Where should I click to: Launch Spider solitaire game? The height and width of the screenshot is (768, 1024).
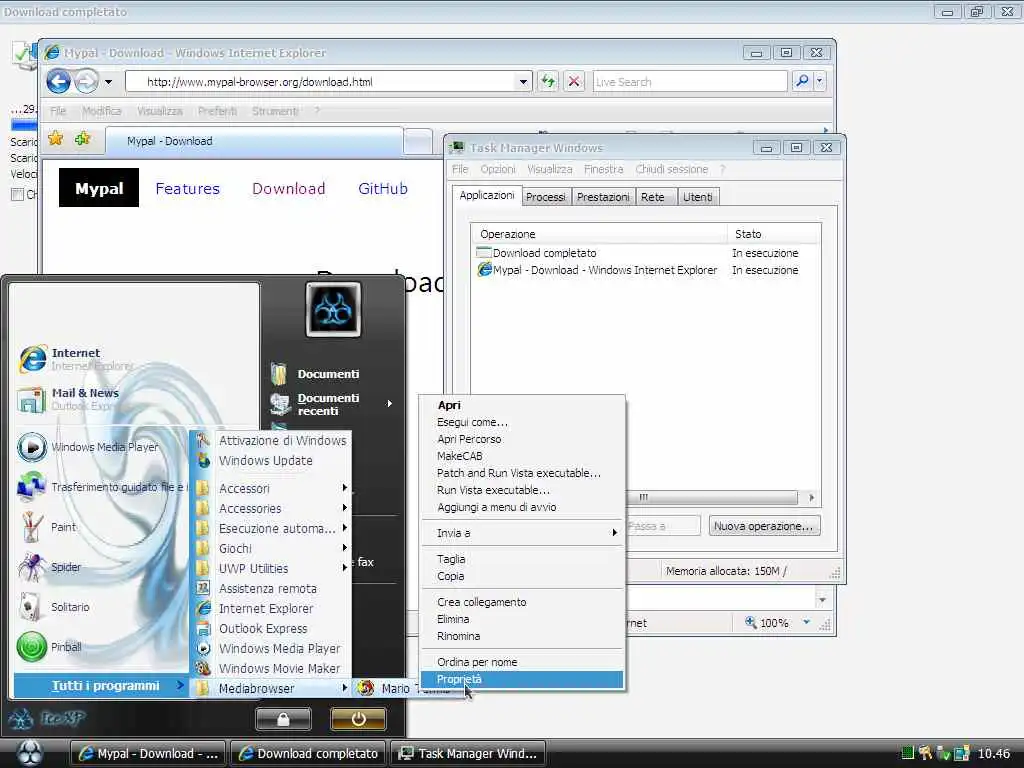point(50,567)
